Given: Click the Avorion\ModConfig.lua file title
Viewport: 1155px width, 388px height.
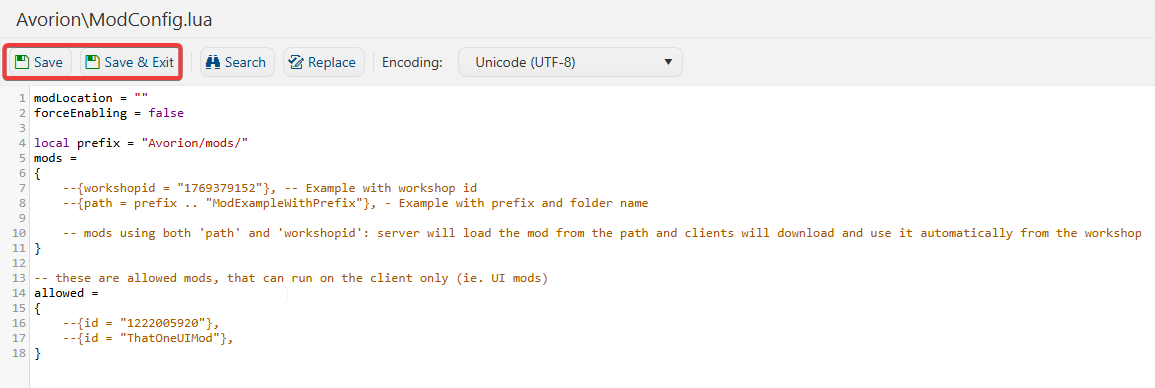Looking at the screenshot, I should click(114, 20).
